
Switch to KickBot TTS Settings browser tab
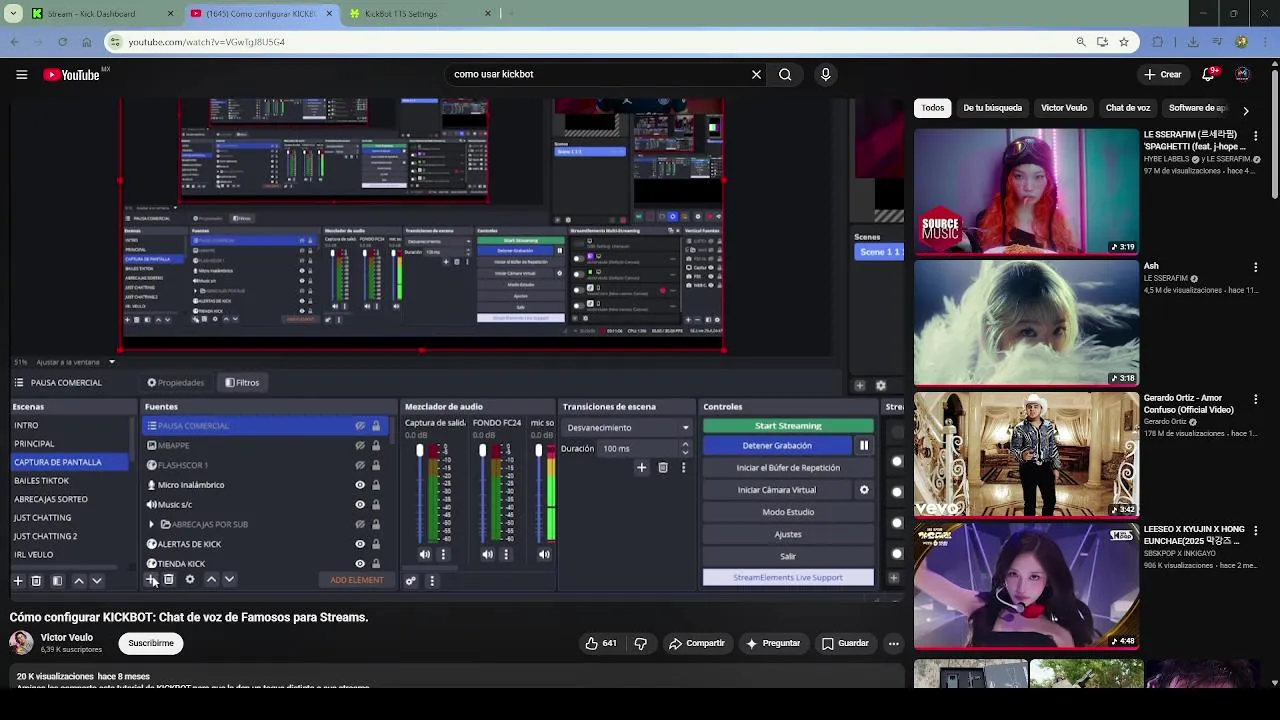point(420,14)
